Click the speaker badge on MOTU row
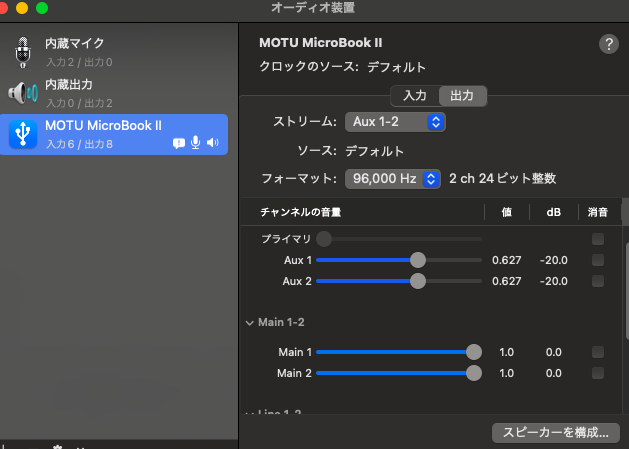This screenshot has height=449, width=629. [x=213, y=142]
